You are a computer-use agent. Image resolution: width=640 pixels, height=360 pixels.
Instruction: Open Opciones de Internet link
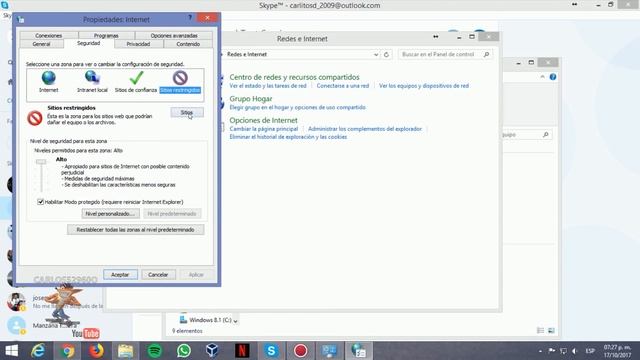(263, 120)
